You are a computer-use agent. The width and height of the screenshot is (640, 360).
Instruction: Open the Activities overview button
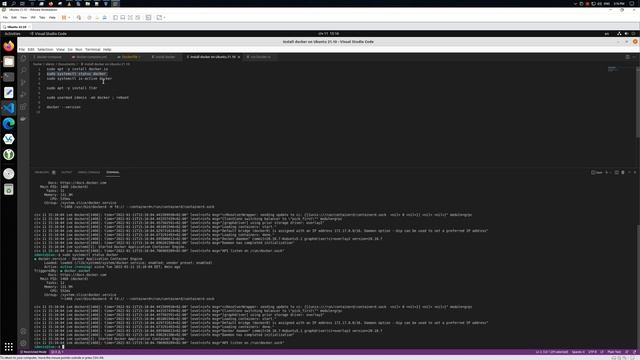point(12,33)
